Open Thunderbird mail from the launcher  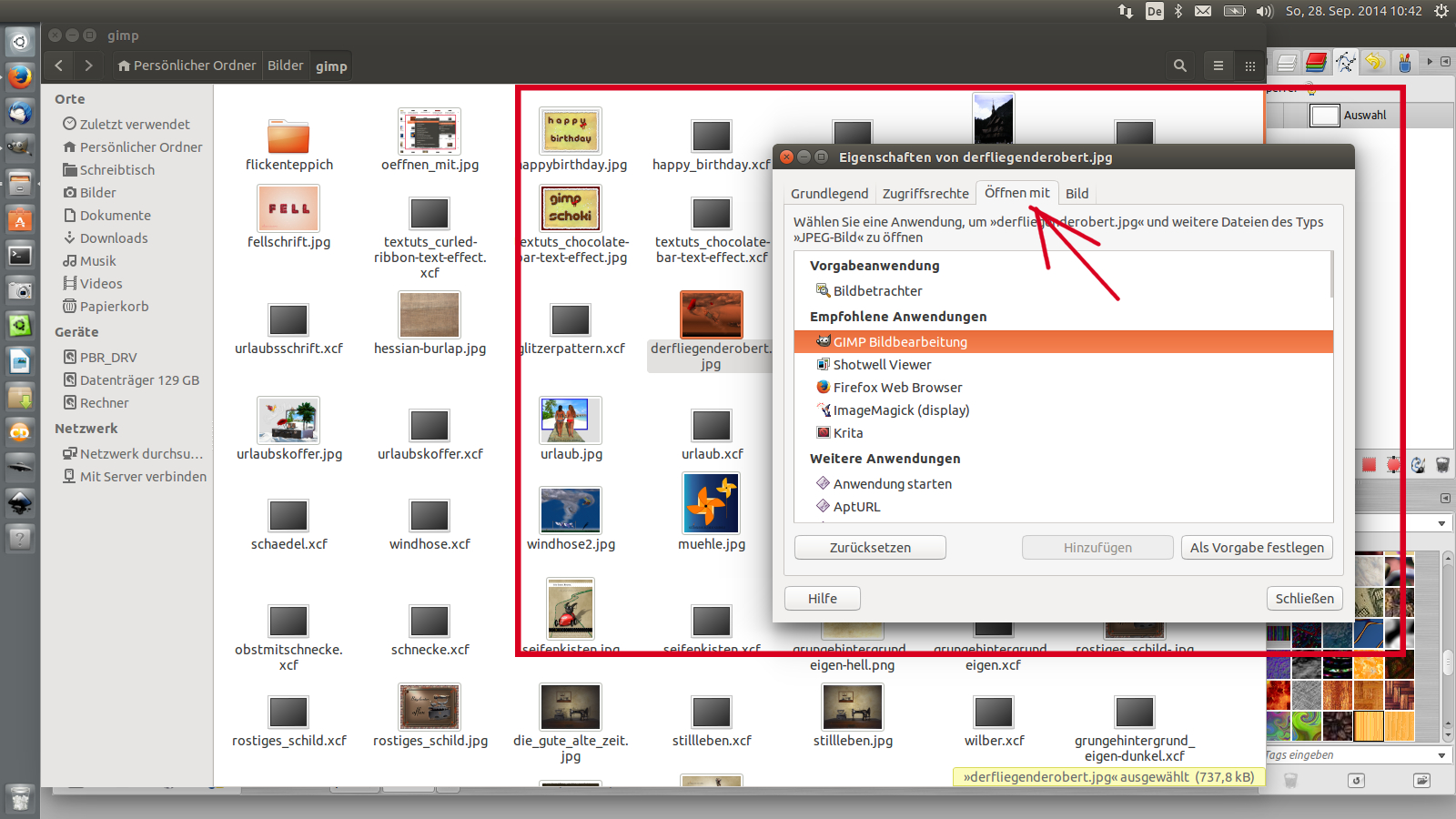tap(20, 113)
